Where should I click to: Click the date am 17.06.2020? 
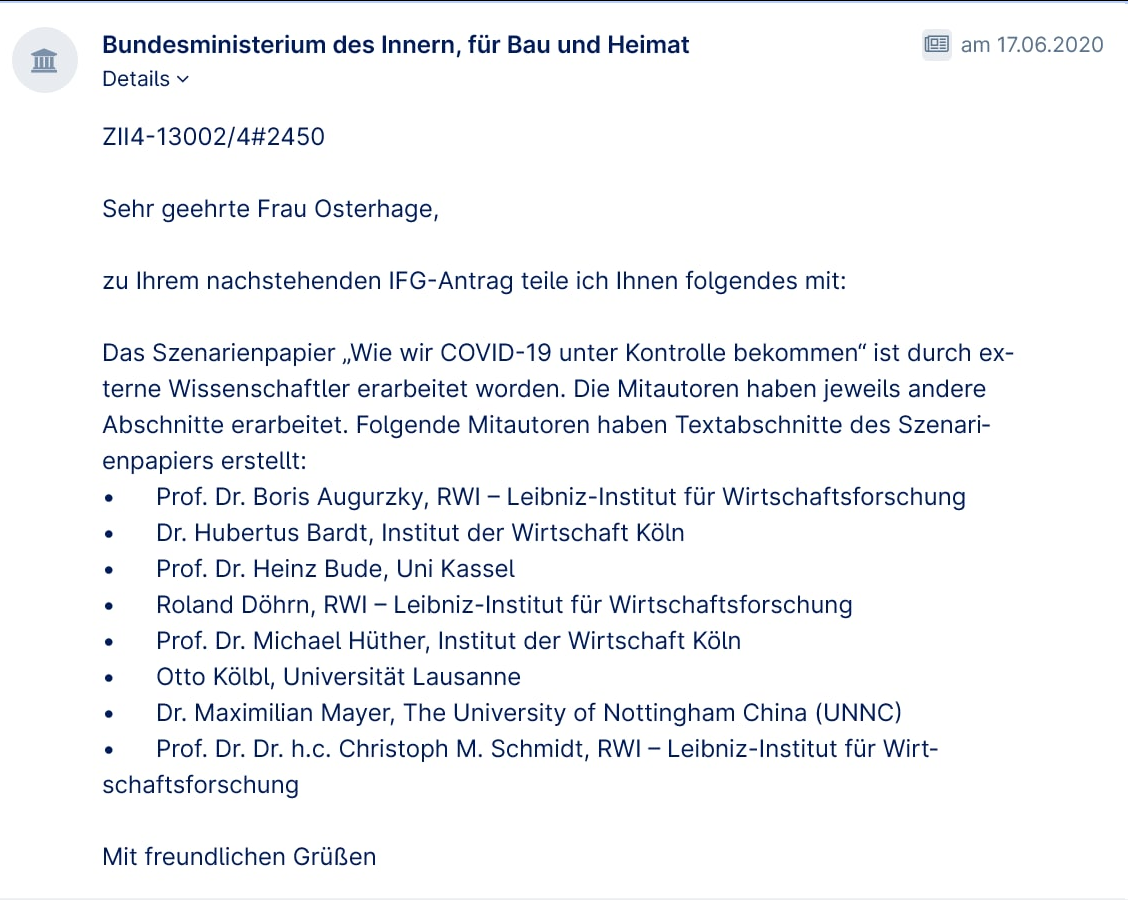1032,45
